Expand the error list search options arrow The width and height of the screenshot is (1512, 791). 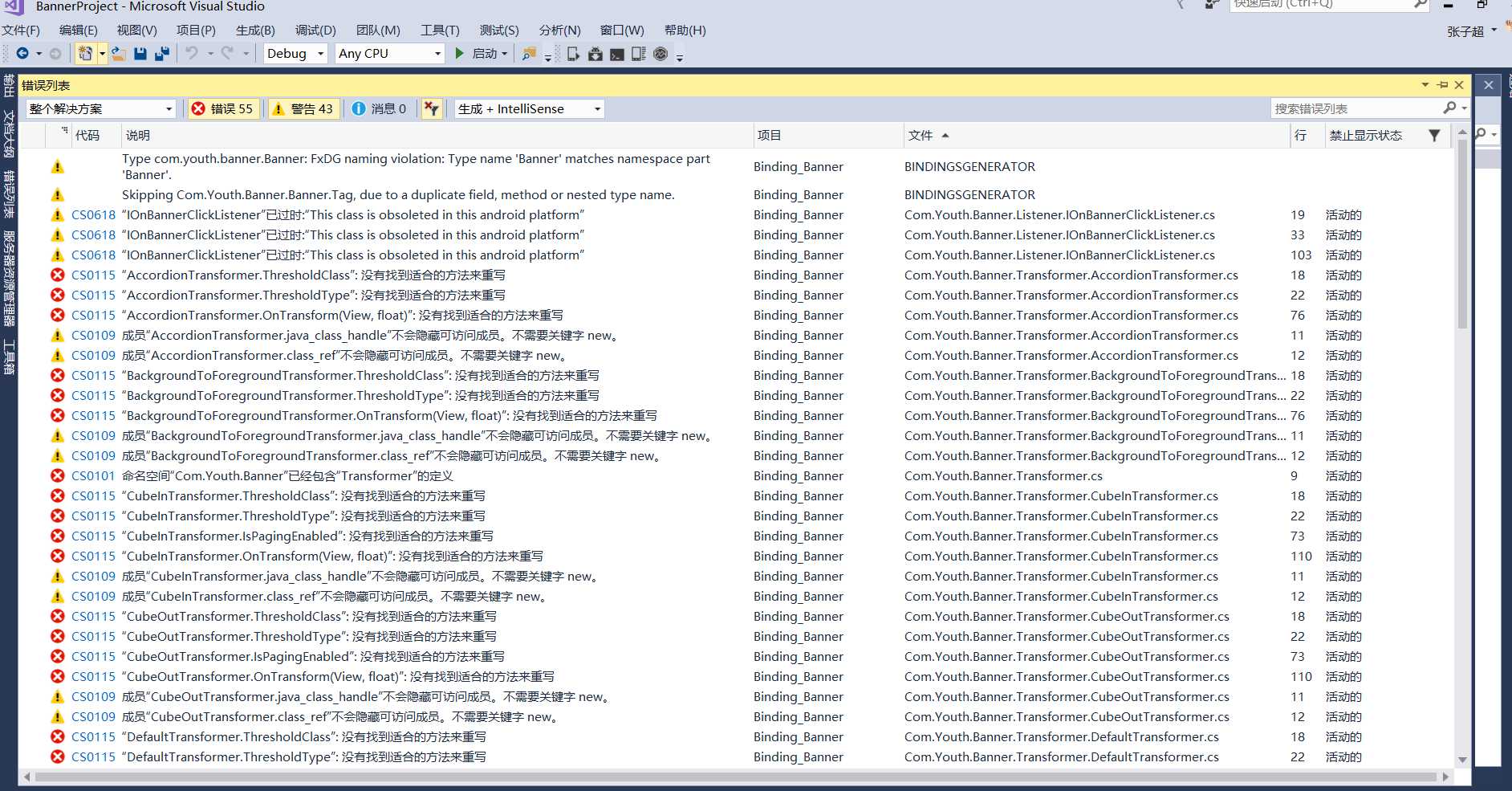coord(1465,108)
